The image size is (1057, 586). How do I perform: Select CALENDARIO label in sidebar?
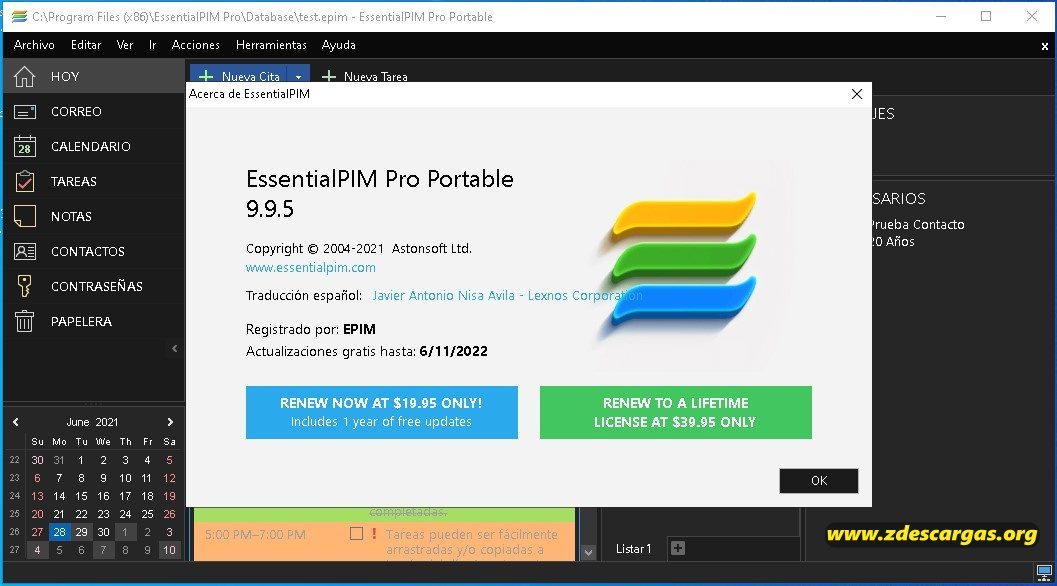[x=91, y=146]
